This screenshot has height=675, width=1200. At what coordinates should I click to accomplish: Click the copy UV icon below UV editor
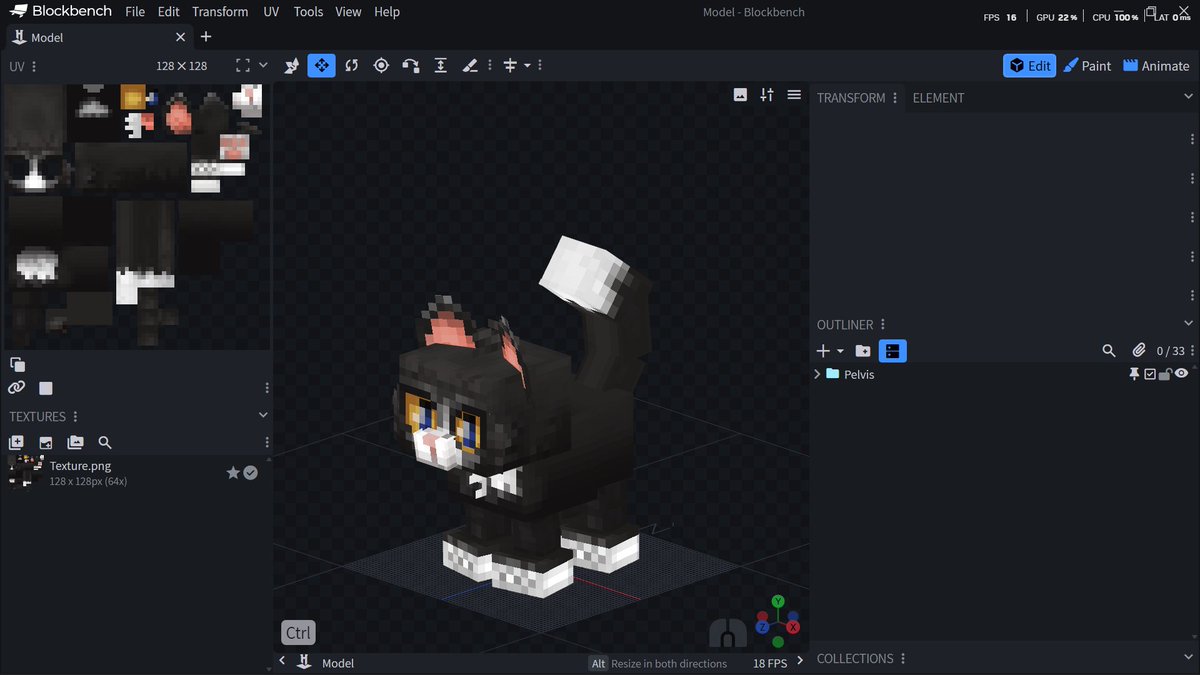click(x=17, y=364)
